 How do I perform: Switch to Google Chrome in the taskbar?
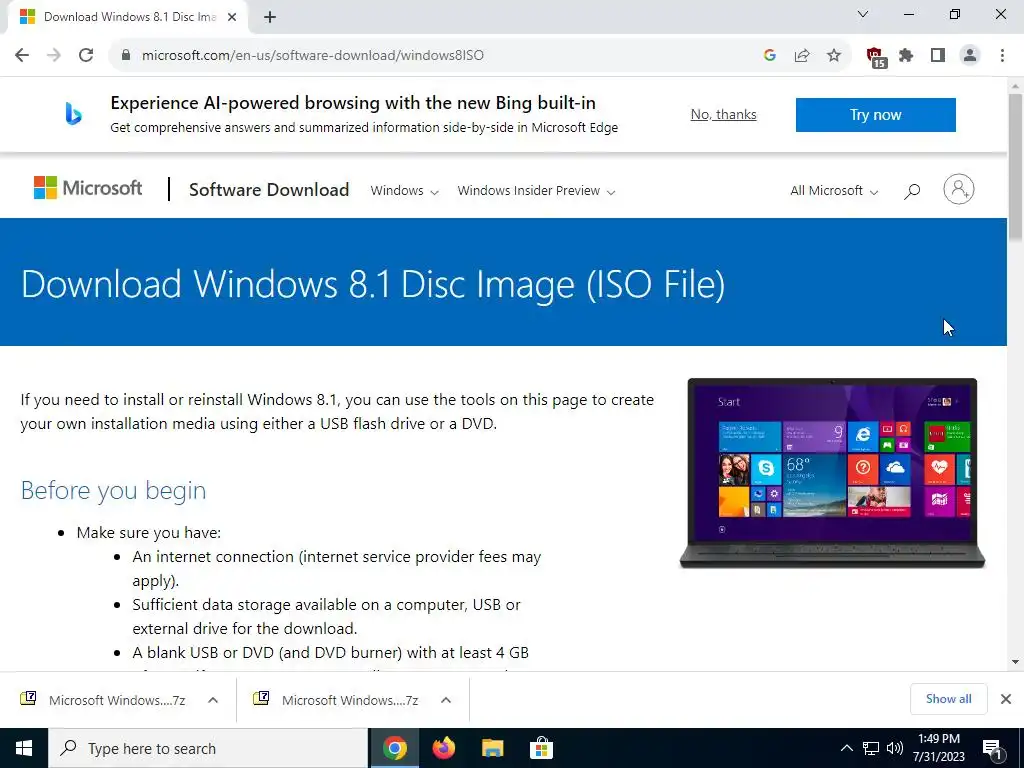point(394,748)
